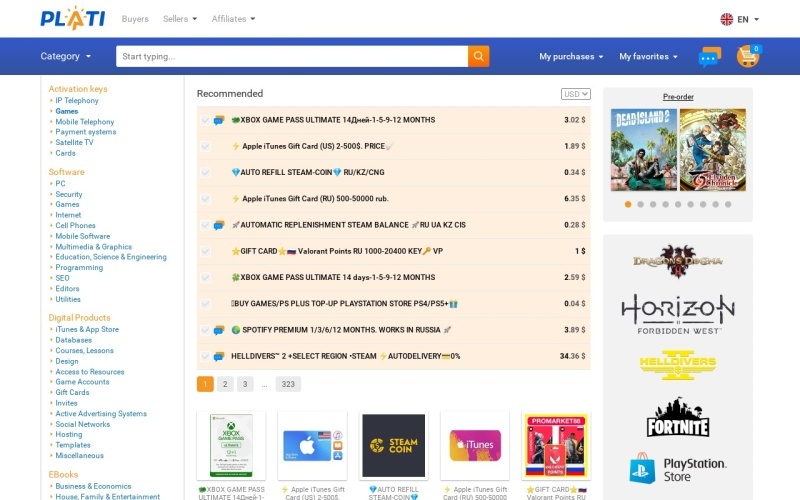Open the PlayStation Store logo banner
This screenshot has width=800, height=500.
pyautogui.click(x=678, y=468)
